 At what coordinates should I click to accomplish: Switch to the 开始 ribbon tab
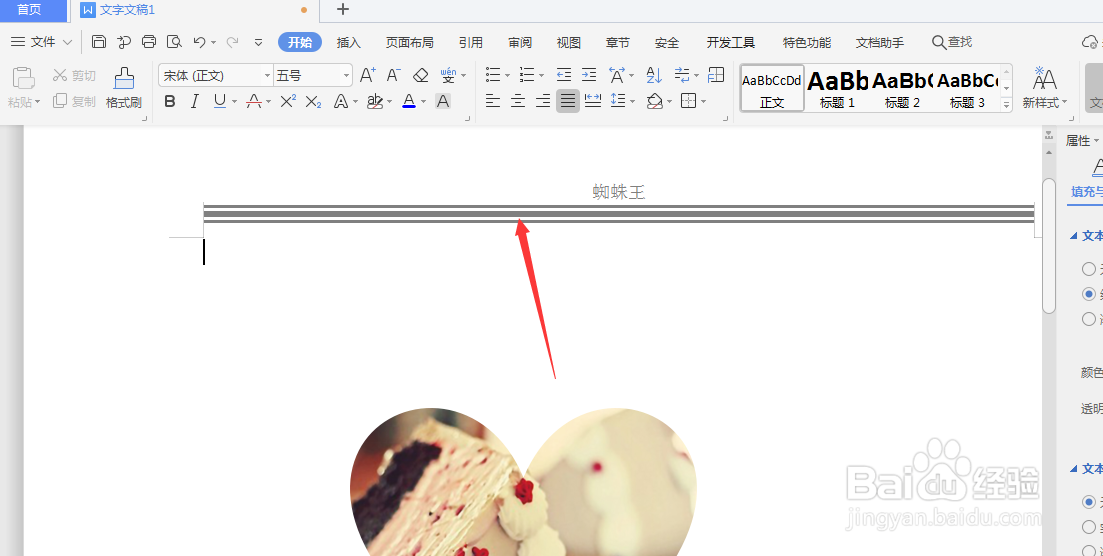tap(300, 42)
